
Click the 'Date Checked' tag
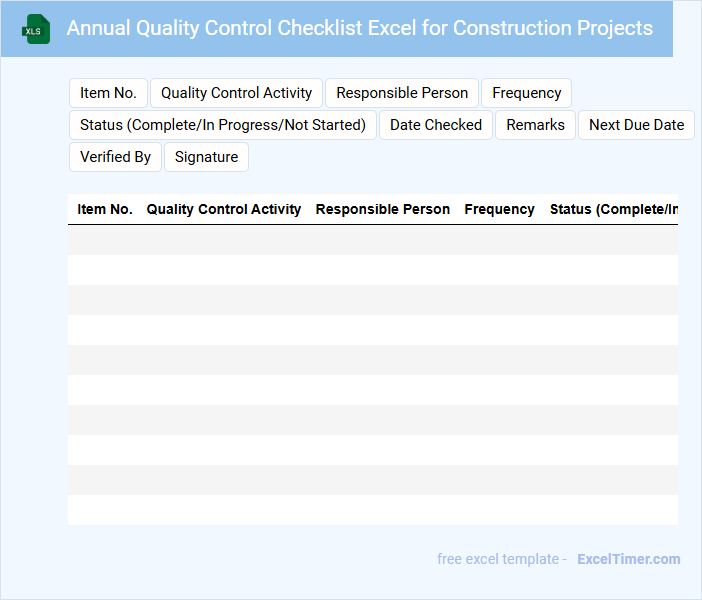pyautogui.click(x=436, y=125)
